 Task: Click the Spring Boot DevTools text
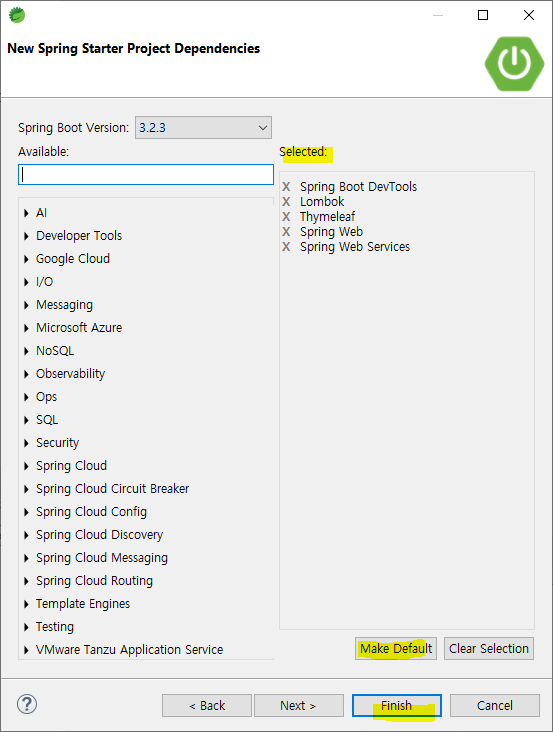click(x=358, y=187)
